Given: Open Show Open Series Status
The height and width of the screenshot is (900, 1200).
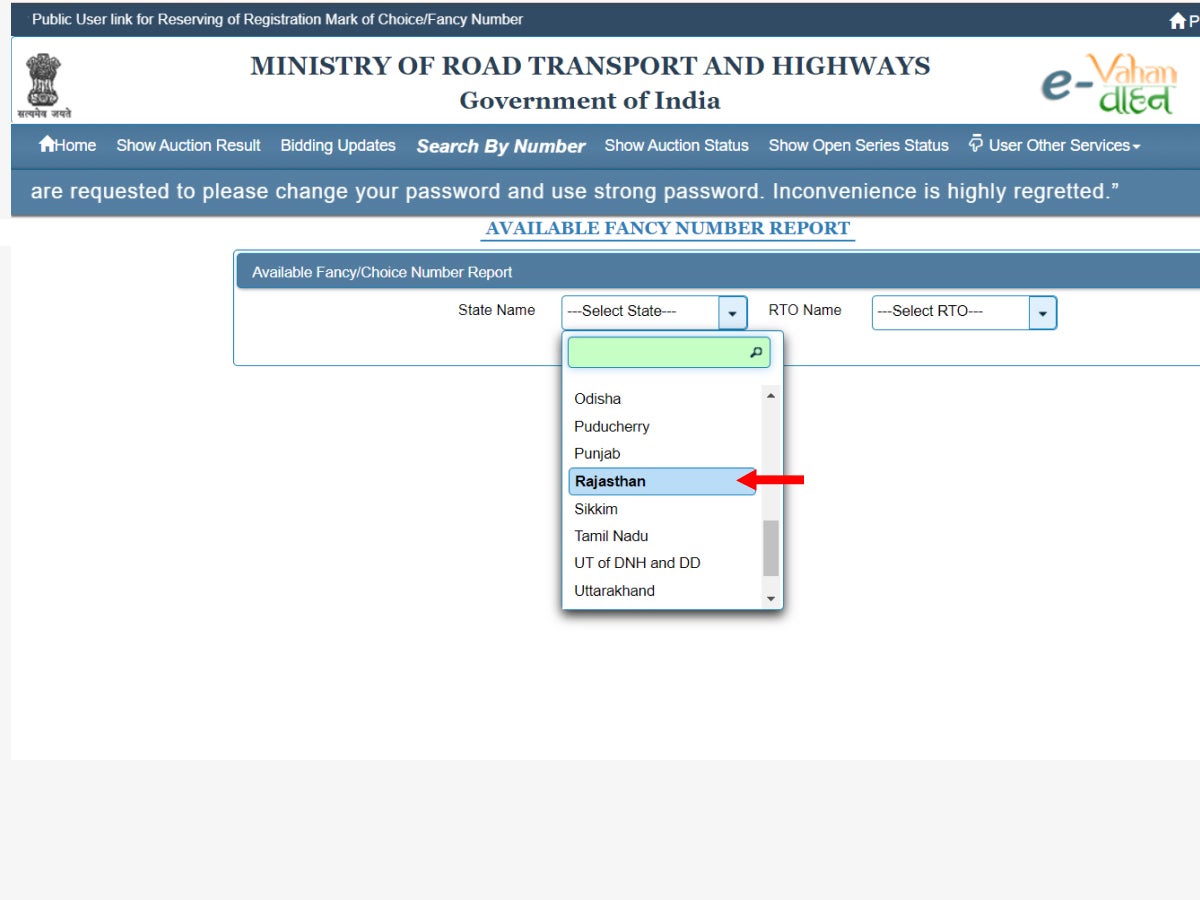Looking at the screenshot, I should tap(858, 145).
